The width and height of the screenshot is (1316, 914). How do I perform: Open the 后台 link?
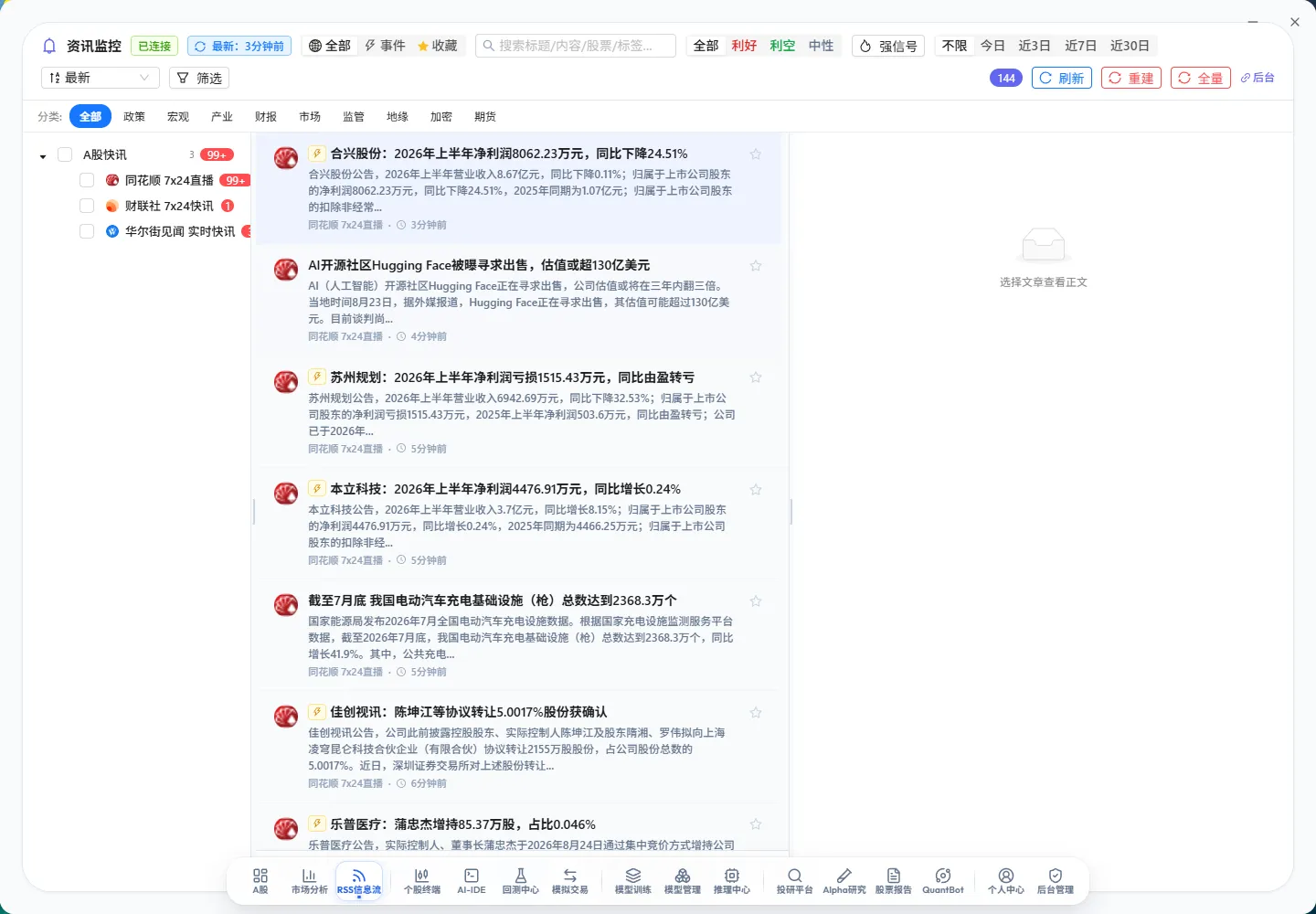1258,78
